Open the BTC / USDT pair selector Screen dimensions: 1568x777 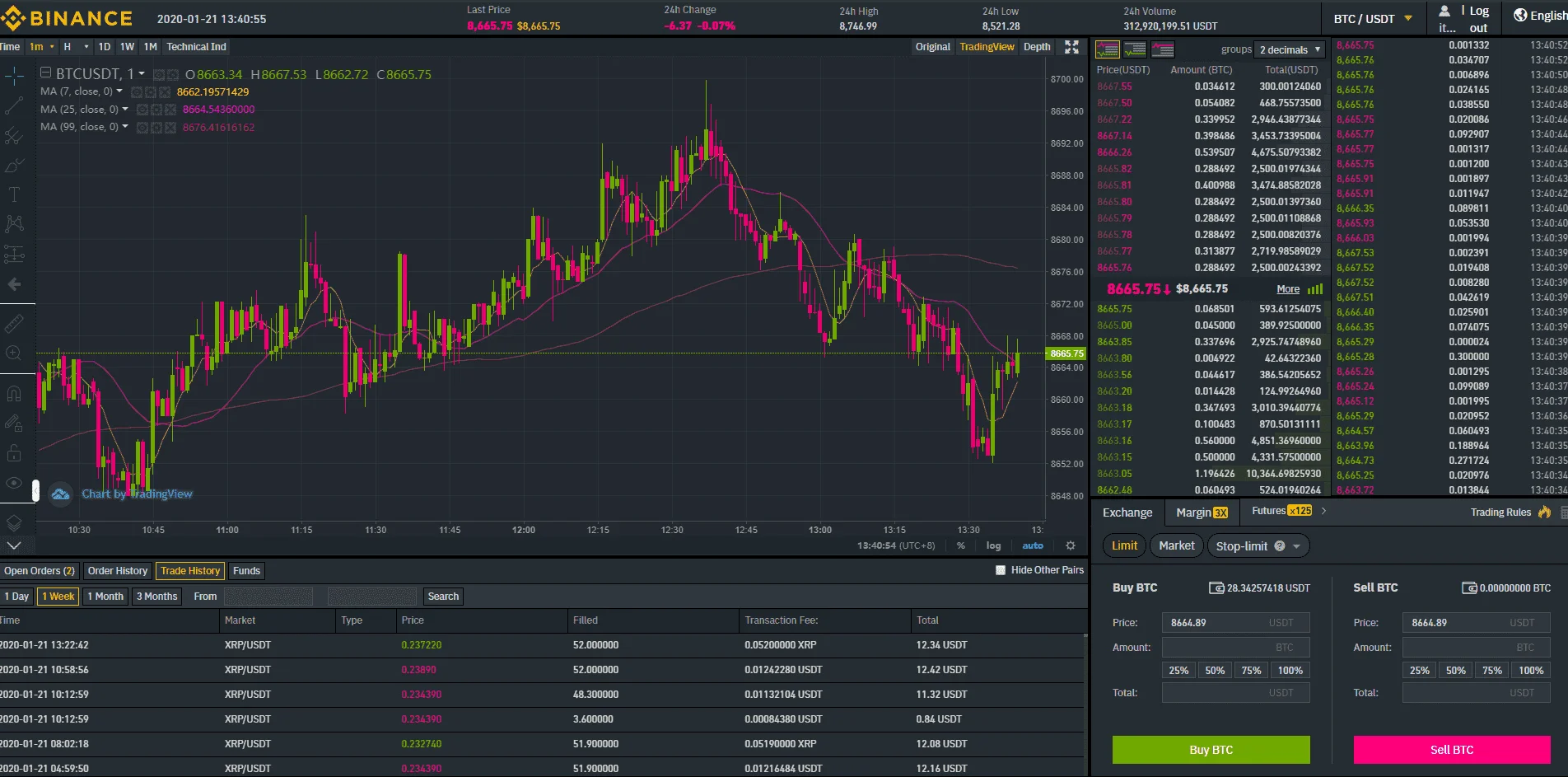pos(1373,18)
